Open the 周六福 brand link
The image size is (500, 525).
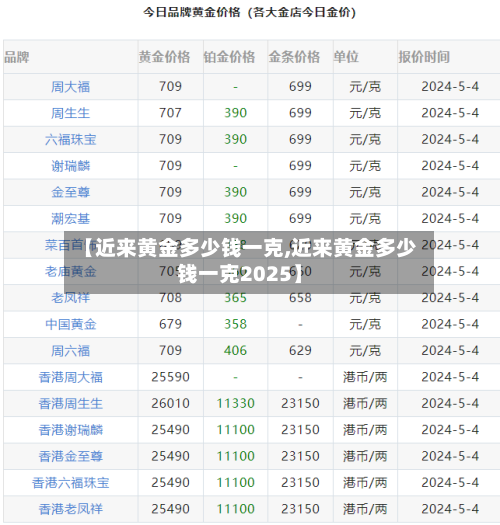tap(70, 351)
